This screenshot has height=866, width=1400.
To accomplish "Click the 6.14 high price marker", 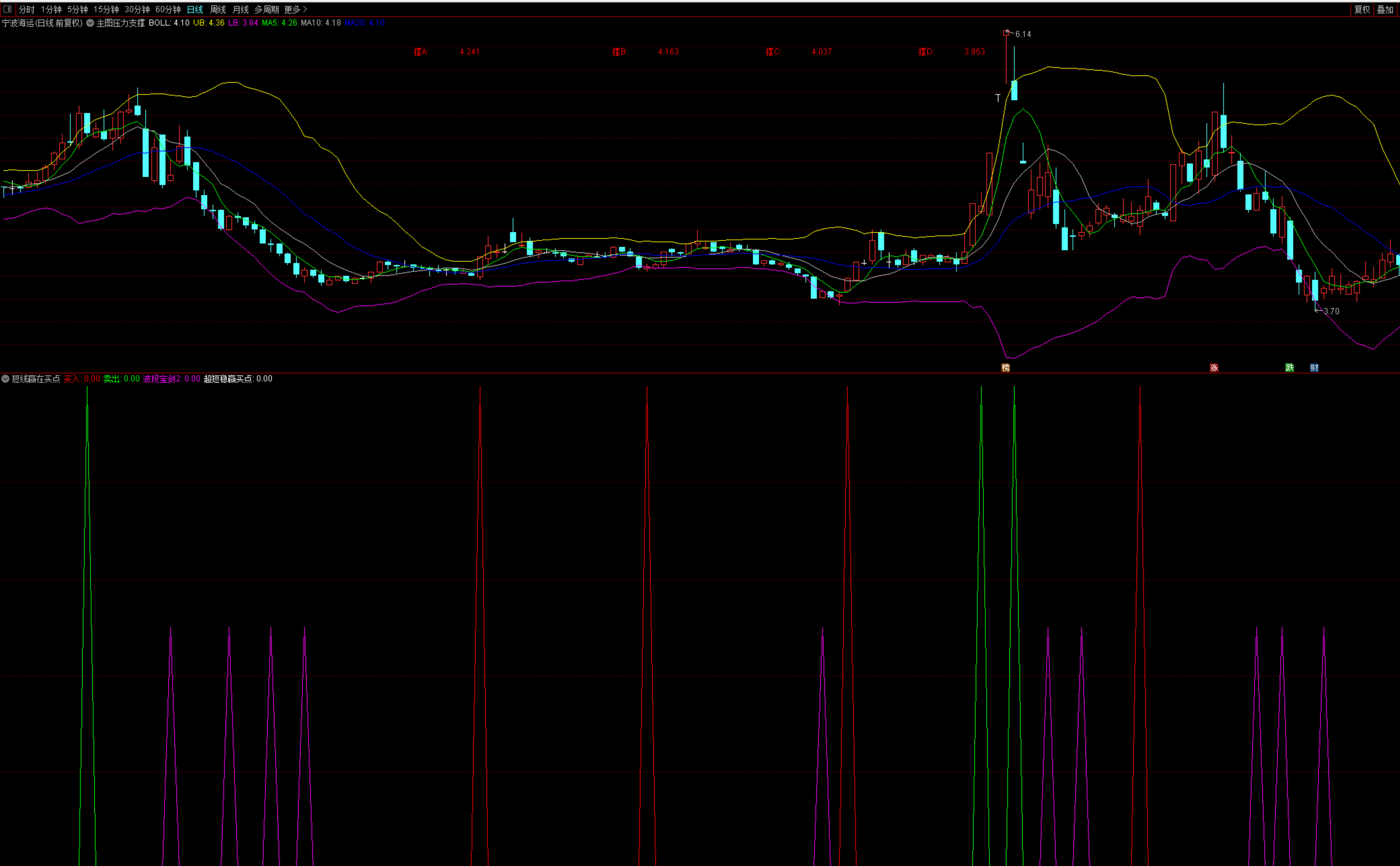I will click(x=1023, y=35).
